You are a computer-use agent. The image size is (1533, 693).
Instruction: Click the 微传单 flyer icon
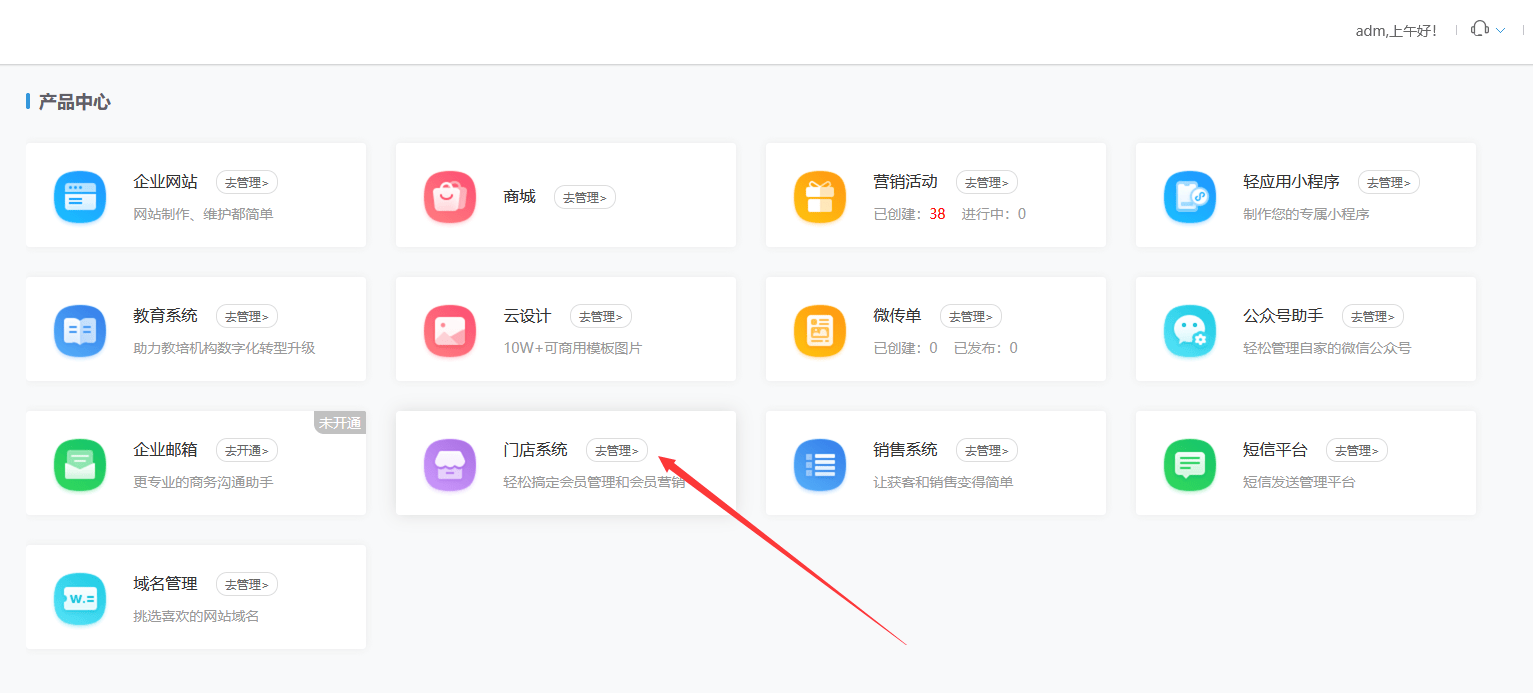819,331
